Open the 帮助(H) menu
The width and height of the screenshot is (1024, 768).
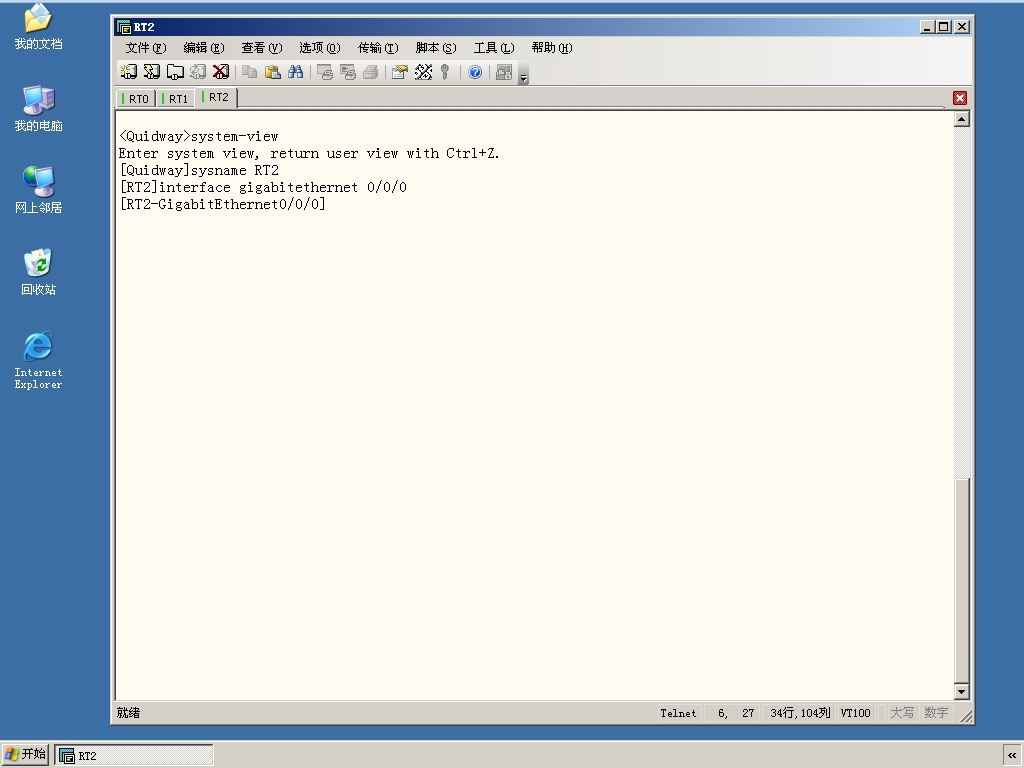pyautogui.click(x=552, y=48)
